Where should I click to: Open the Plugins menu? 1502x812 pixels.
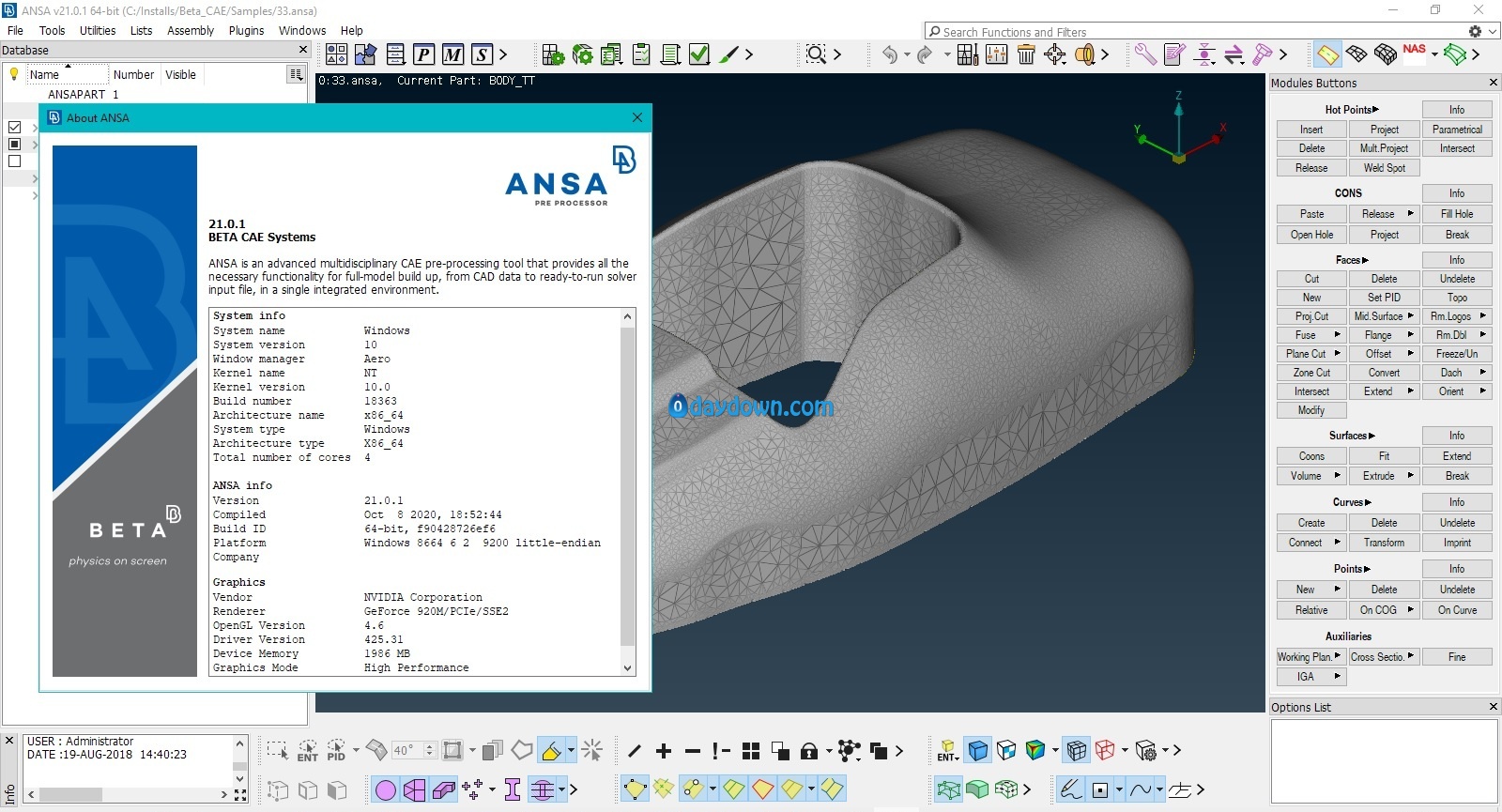point(246,30)
